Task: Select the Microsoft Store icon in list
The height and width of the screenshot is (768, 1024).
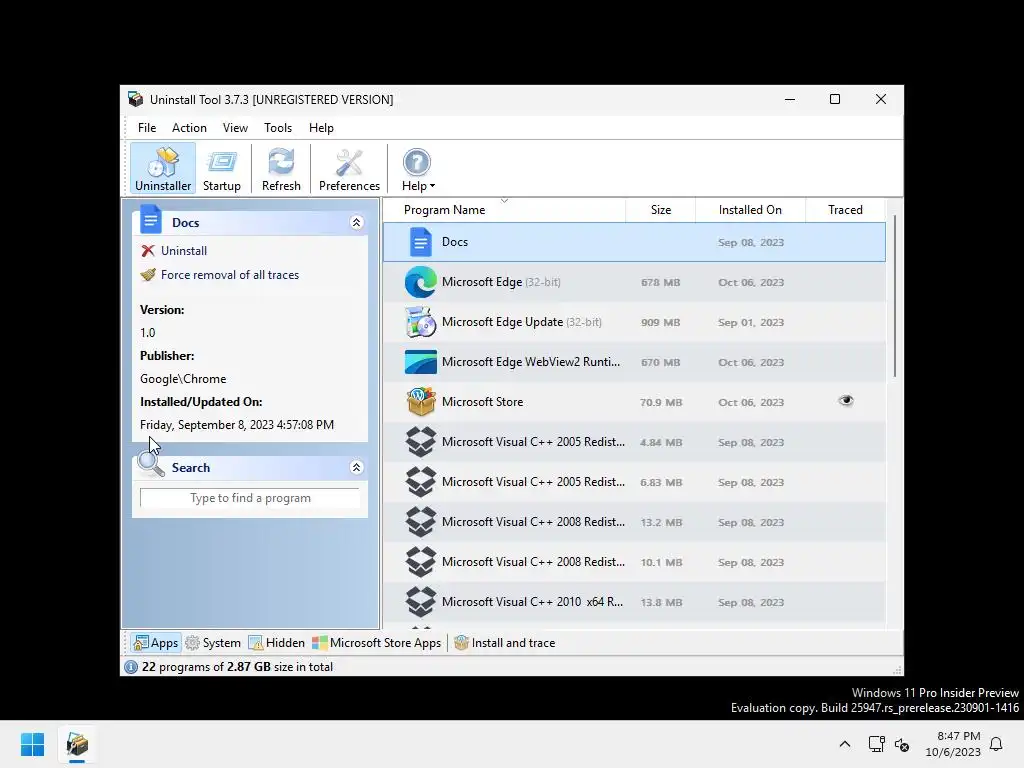Action: pyautogui.click(x=421, y=402)
